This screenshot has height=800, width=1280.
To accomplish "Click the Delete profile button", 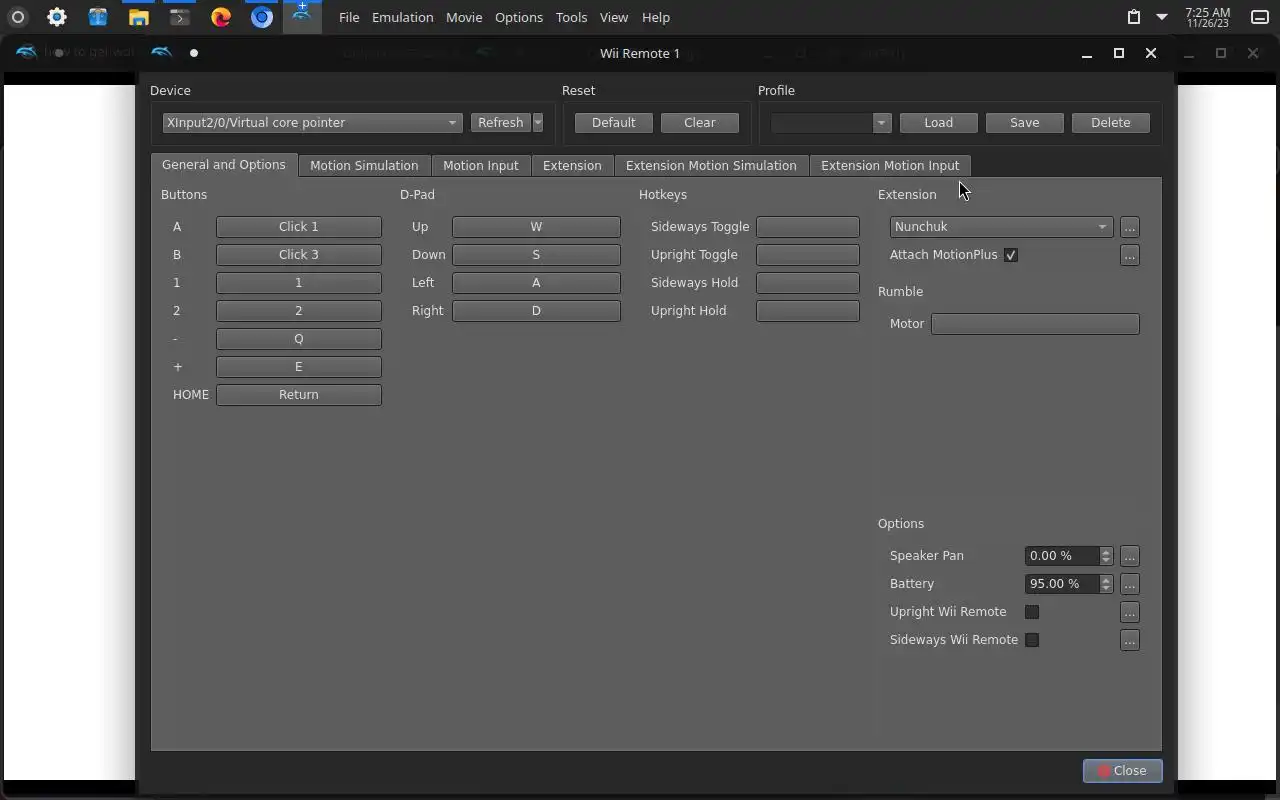I will pyautogui.click(x=1111, y=123).
